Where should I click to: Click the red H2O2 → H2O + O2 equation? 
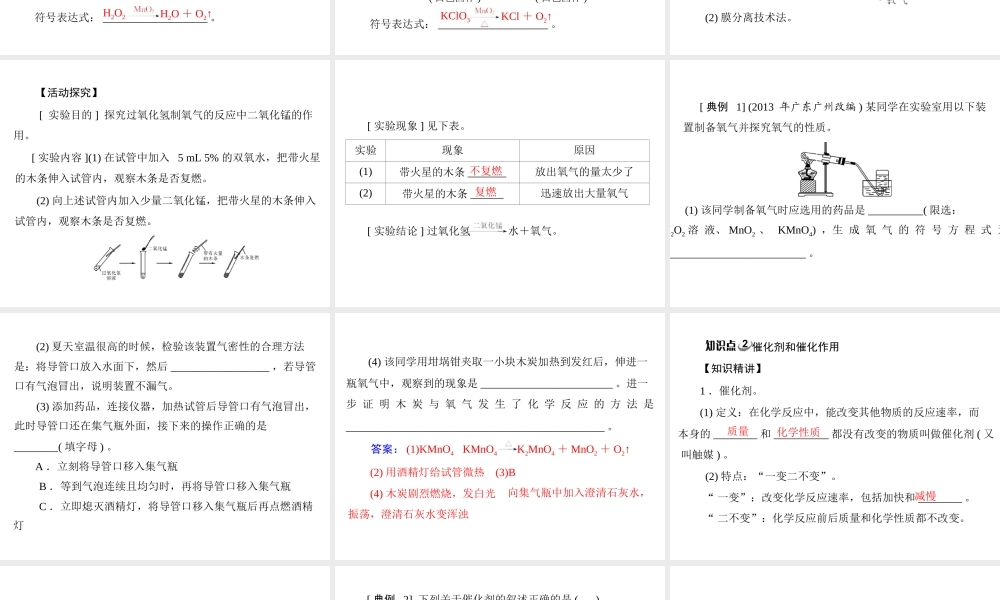(x=157, y=13)
